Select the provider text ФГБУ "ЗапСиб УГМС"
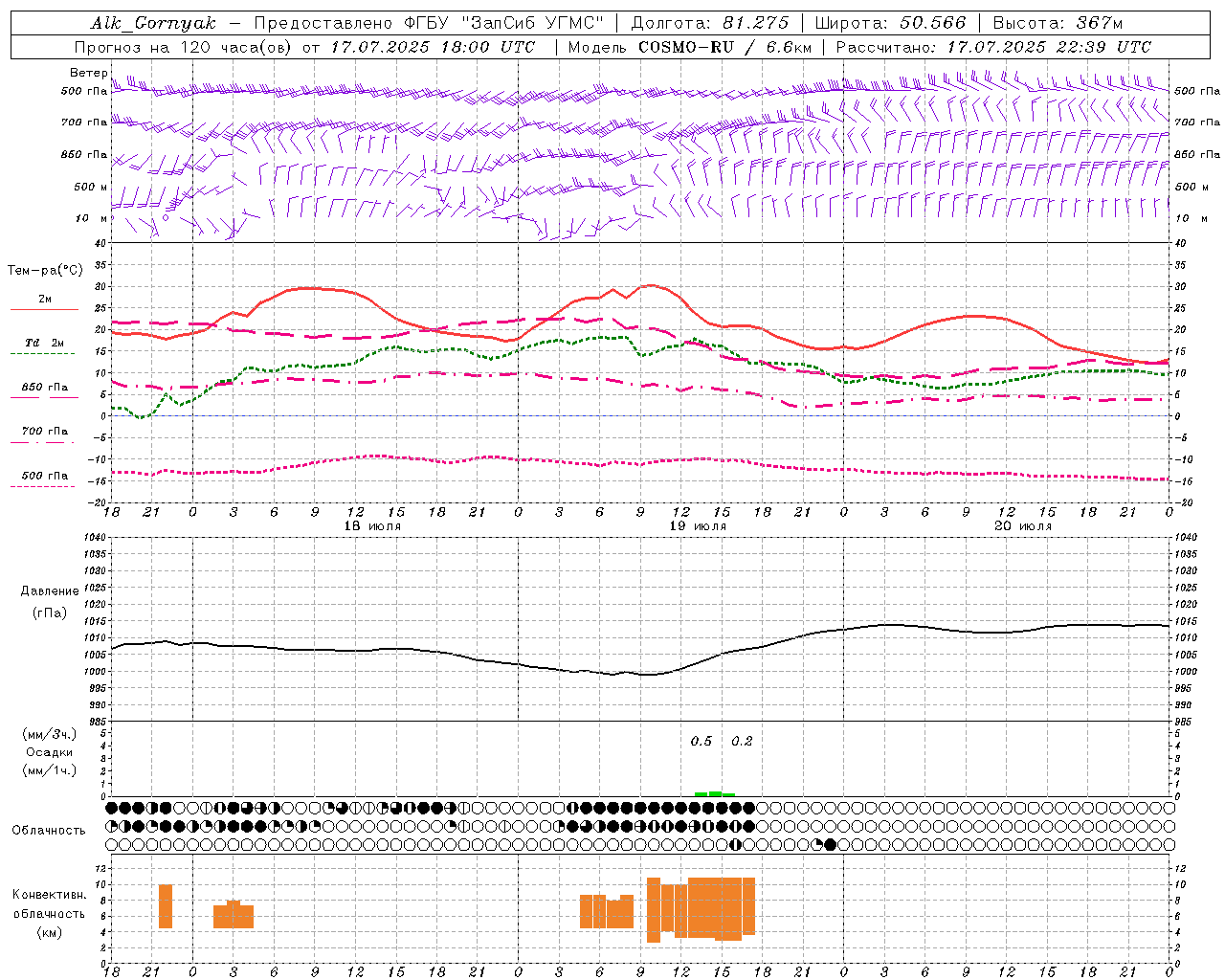 coord(505,23)
